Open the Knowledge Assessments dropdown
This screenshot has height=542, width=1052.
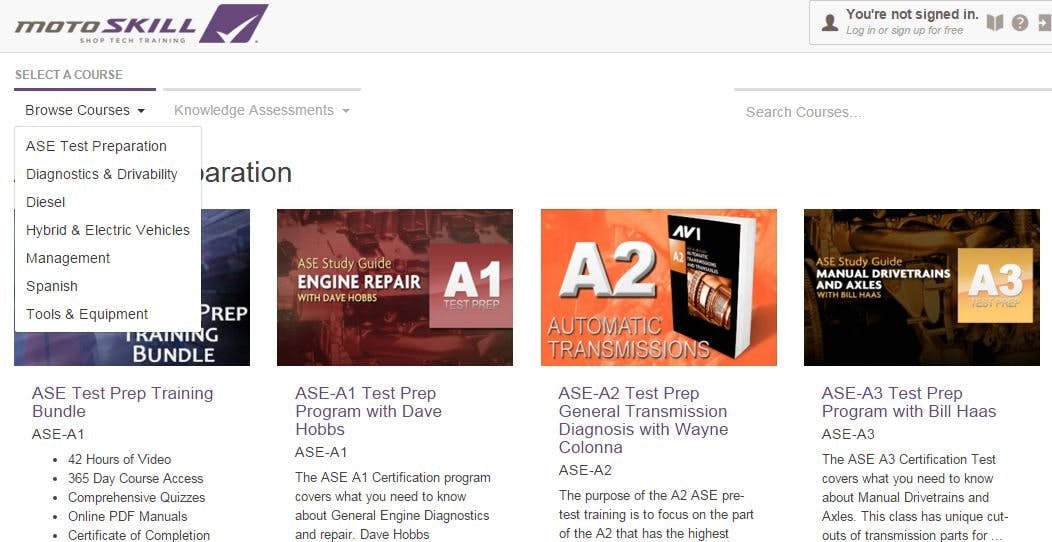point(262,110)
